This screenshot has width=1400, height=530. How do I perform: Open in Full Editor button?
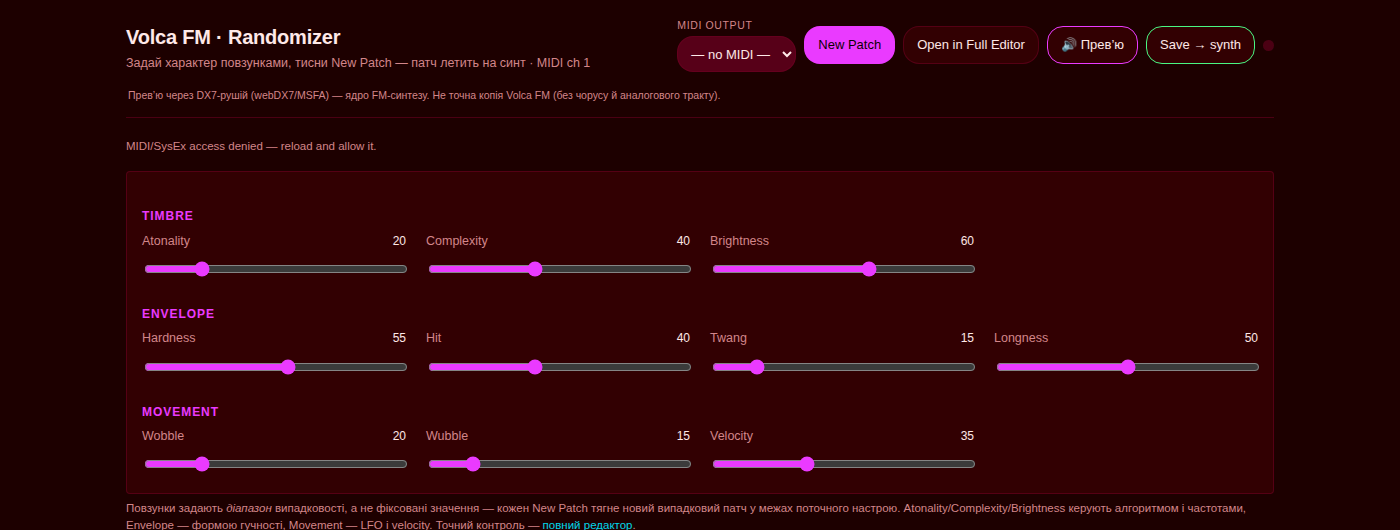[971, 45]
